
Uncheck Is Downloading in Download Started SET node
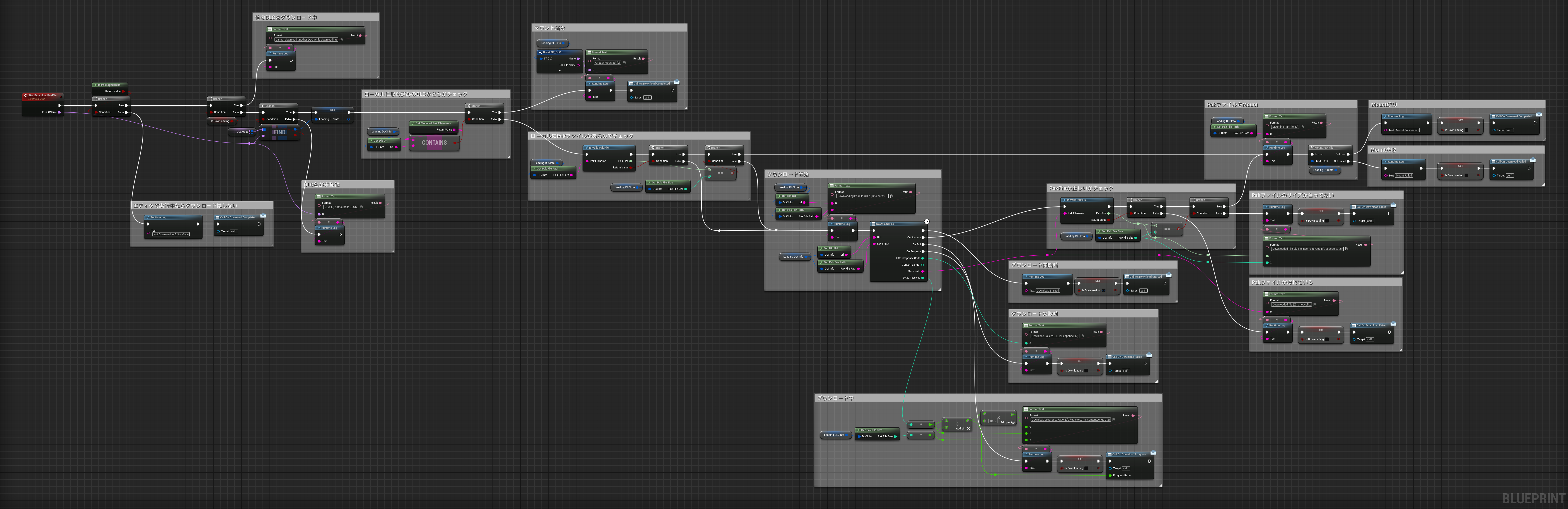pos(1104,291)
